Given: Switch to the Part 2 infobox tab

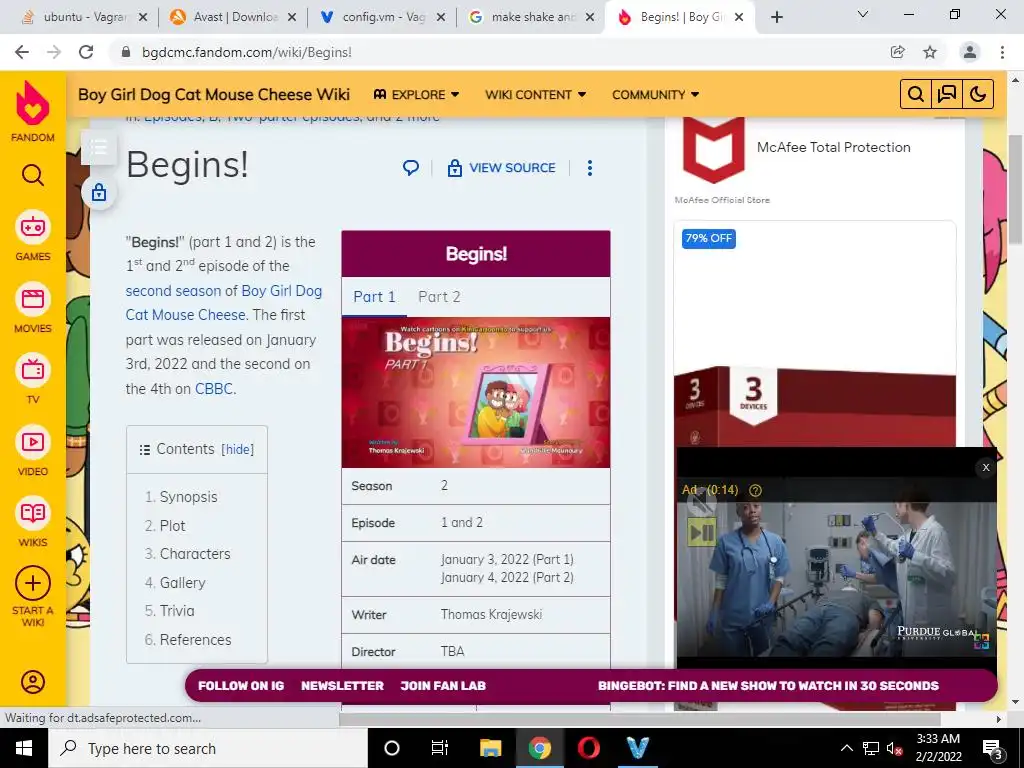Looking at the screenshot, I should pyautogui.click(x=439, y=296).
